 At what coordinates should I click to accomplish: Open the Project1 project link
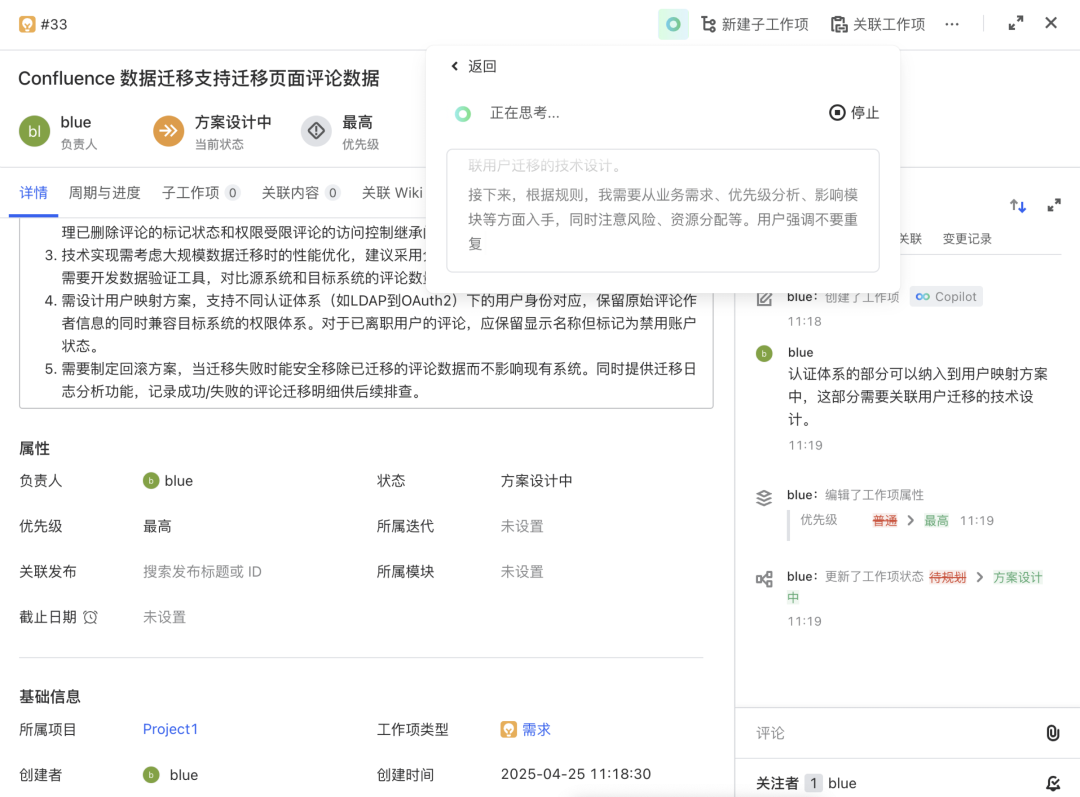pyautogui.click(x=170, y=729)
